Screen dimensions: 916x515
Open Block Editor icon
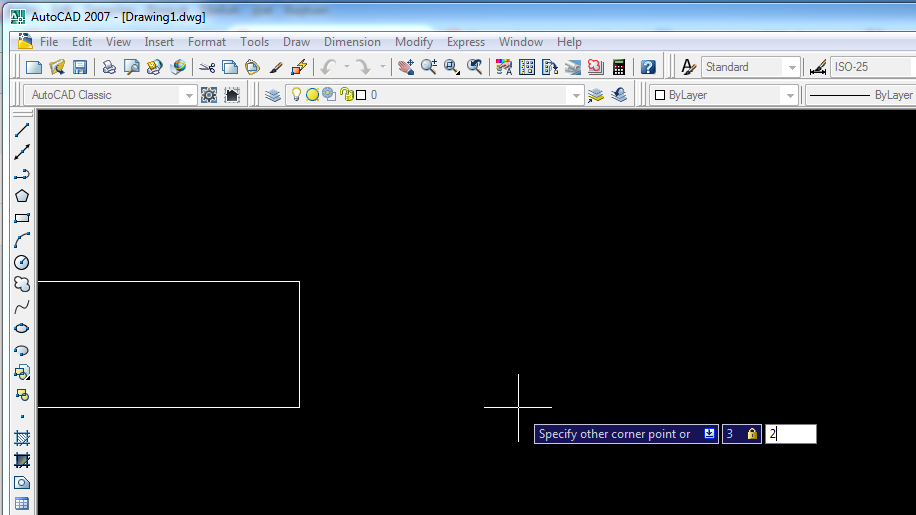tap(299, 67)
